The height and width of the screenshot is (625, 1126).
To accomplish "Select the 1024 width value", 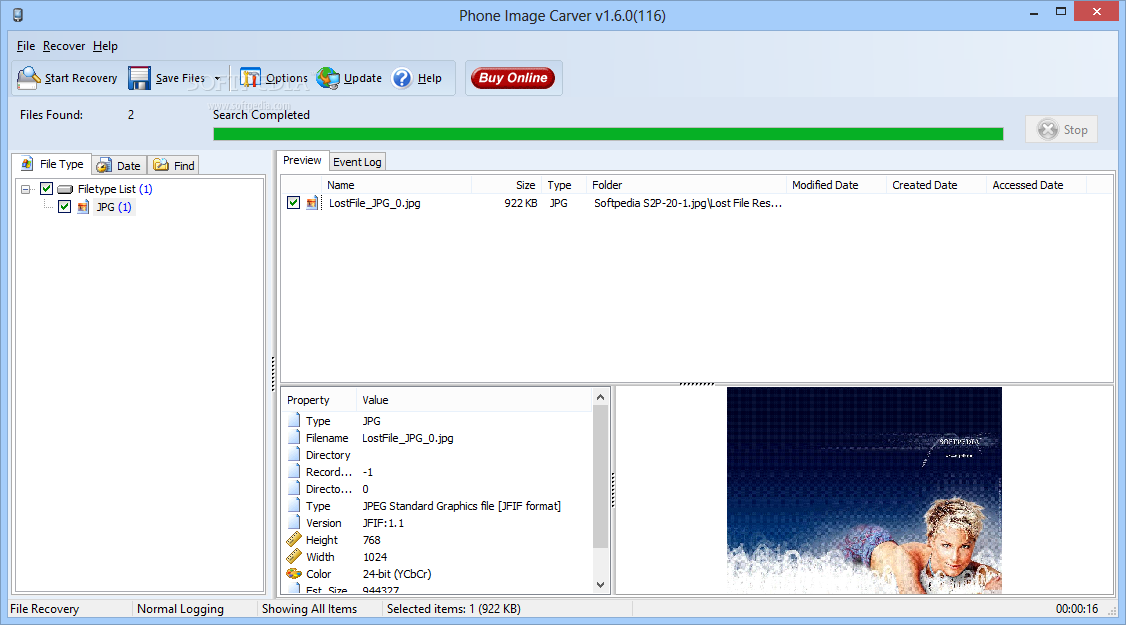I will pos(375,557).
